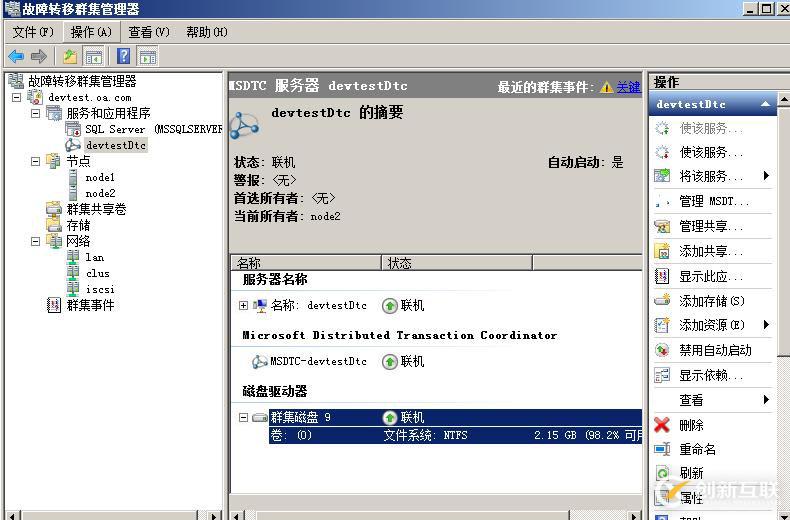Viewport: 790px width, 520px height.
Task: Click the 添加共享 folder icon
Action: (x=662, y=251)
